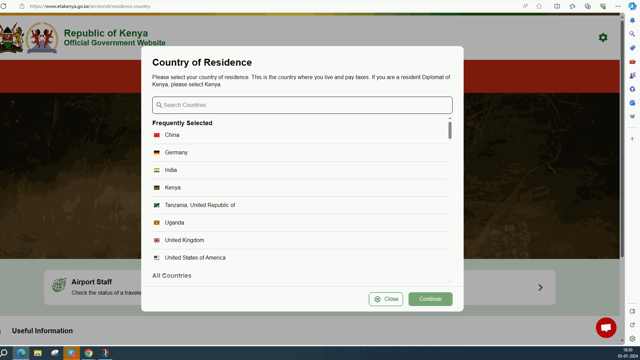The width and height of the screenshot is (640, 360).
Task: Open the Skype icon with notification badge
Action: point(71,353)
